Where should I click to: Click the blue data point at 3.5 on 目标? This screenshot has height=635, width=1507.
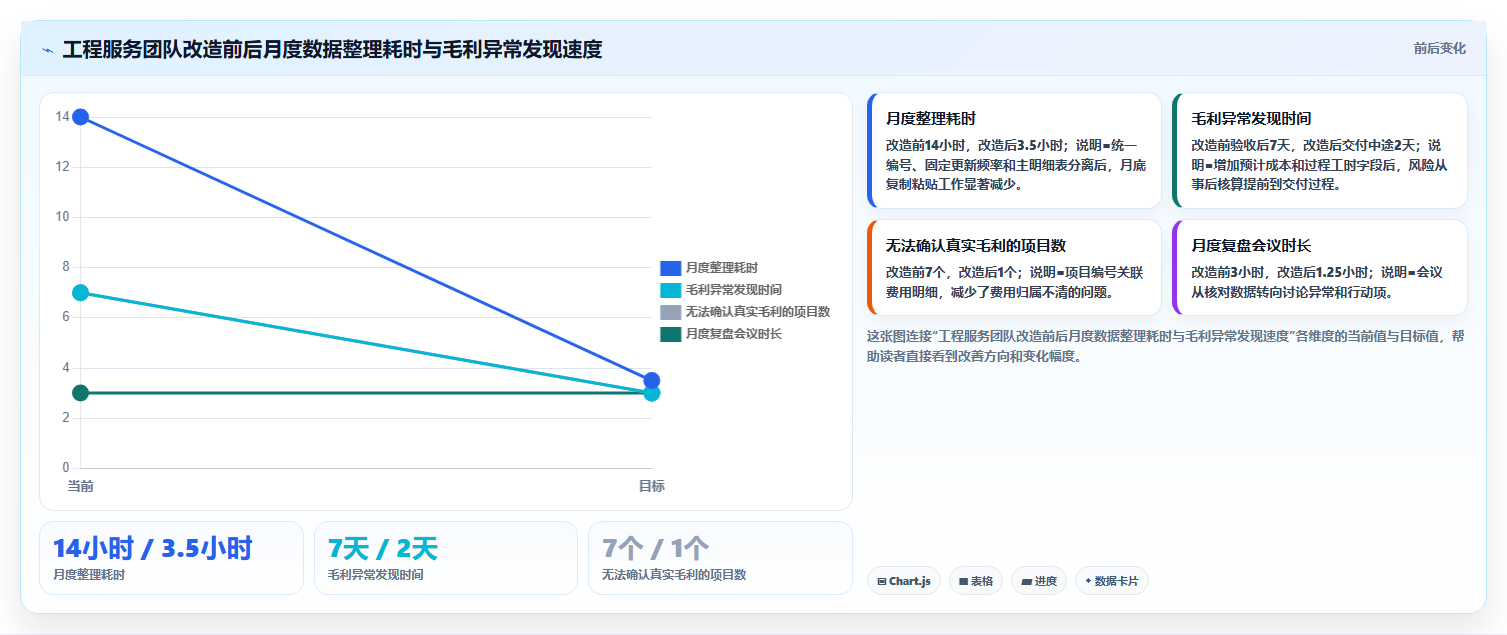(652, 380)
